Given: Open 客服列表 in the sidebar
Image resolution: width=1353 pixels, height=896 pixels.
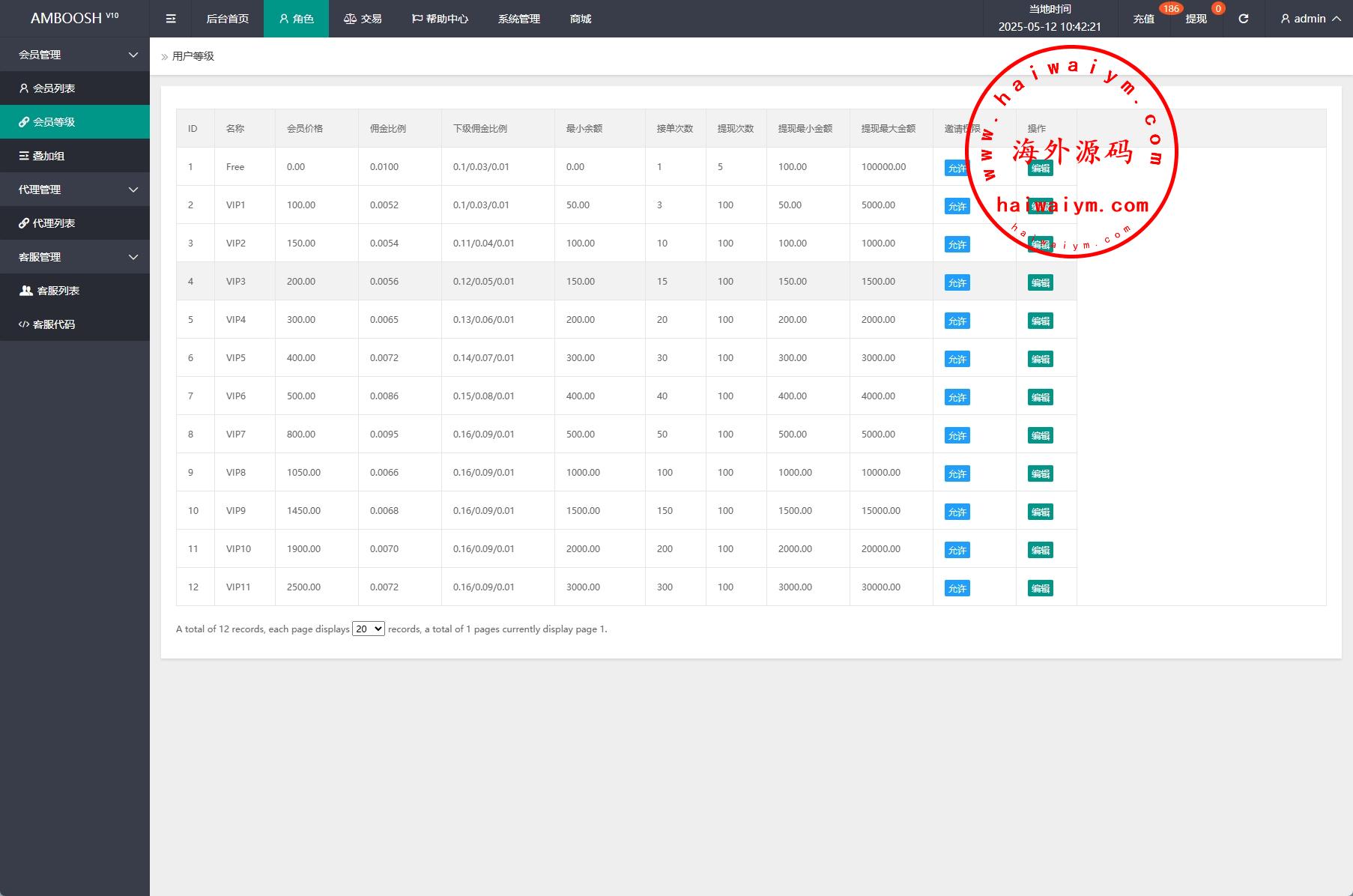Looking at the screenshot, I should tap(58, 291).
